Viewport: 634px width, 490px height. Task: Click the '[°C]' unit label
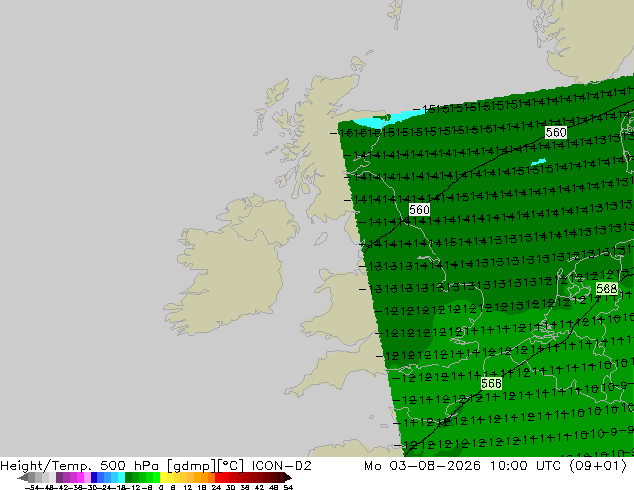[230, 466]
